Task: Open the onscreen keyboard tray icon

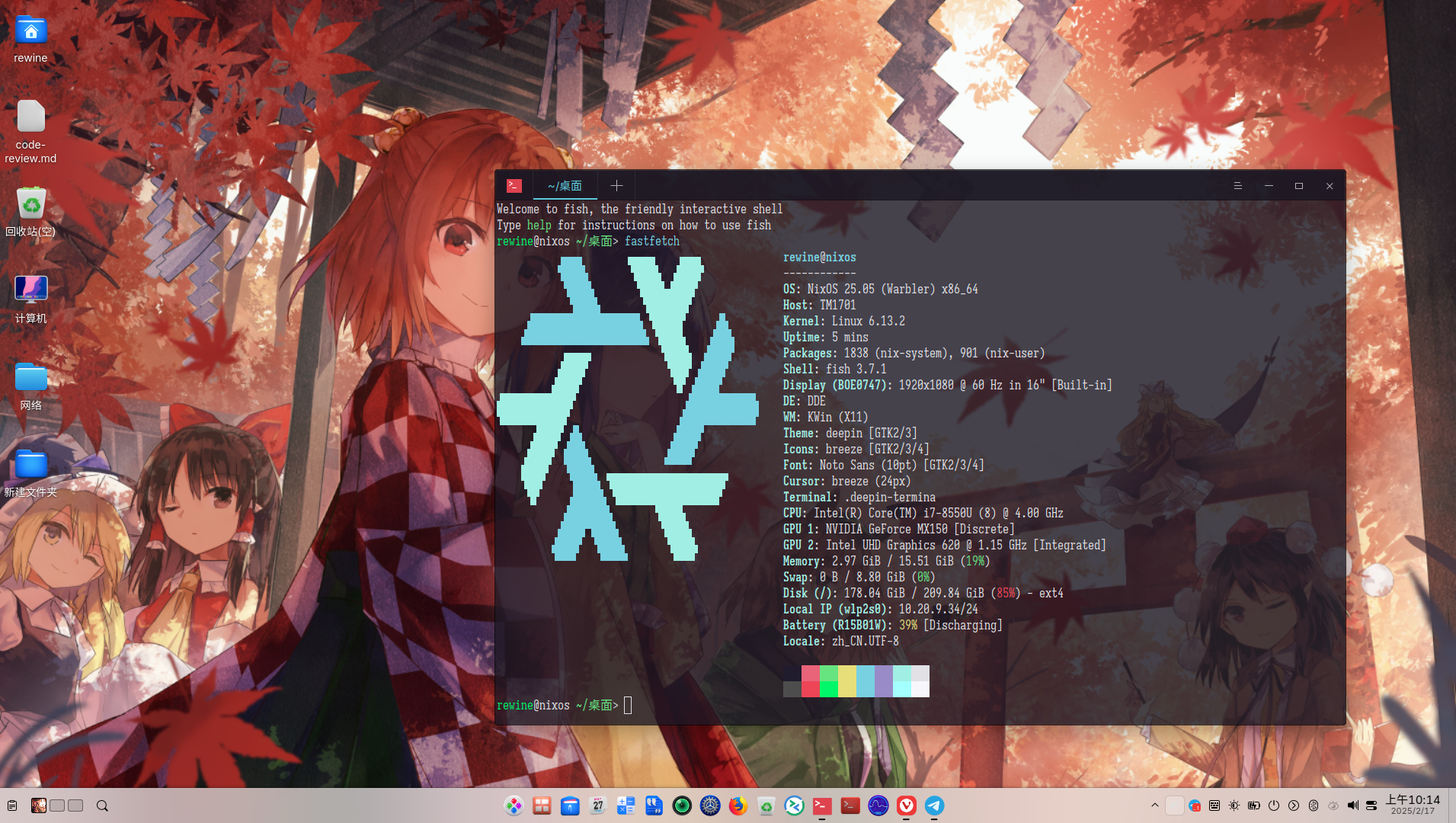Action: click(1214, 805)
